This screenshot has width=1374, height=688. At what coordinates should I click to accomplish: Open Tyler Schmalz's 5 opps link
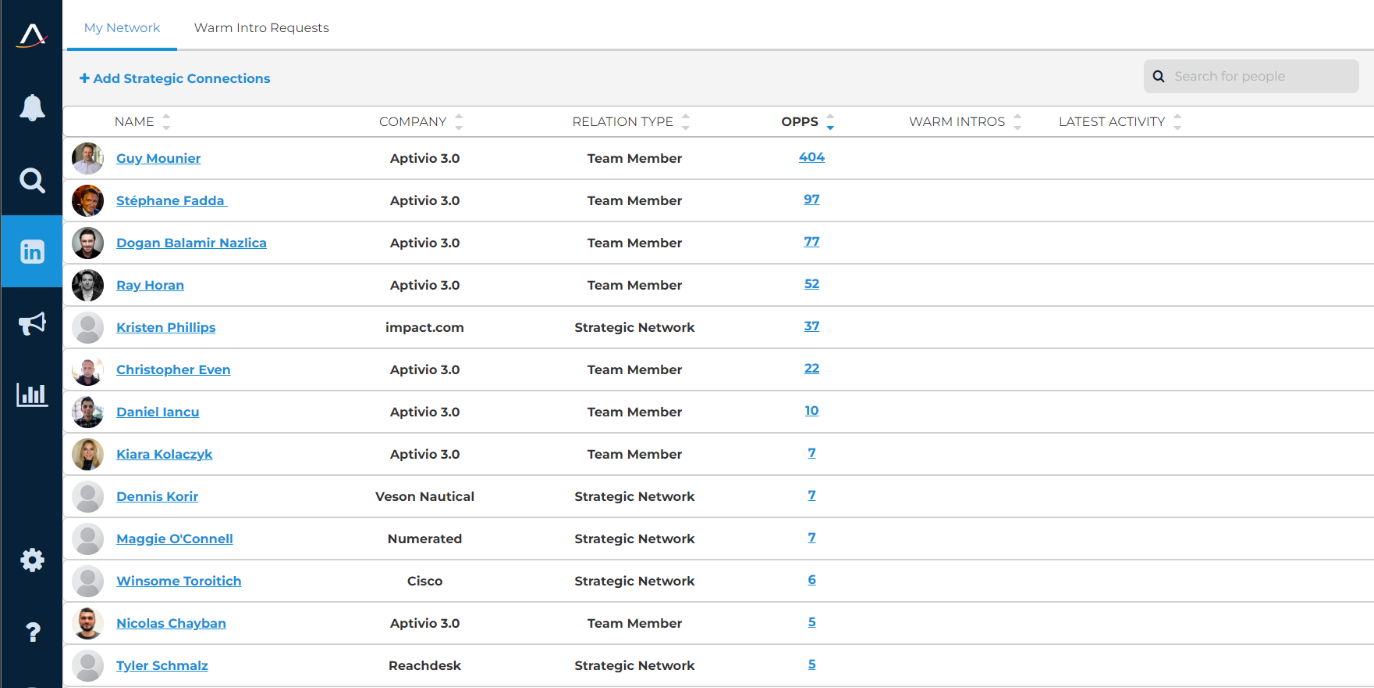click(x=812, y=664)
